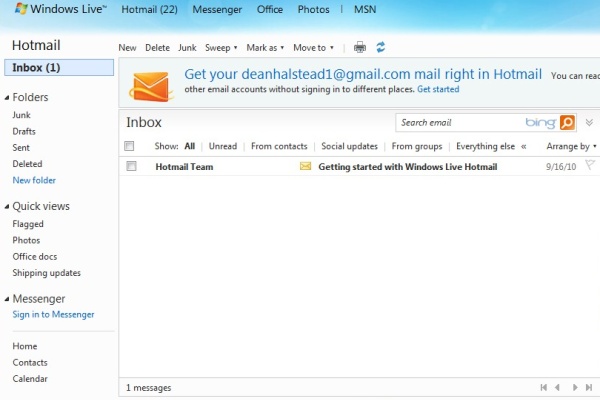The height and width of the screenshot is (400, 600).
Task: Filter by From contacts
Action: tap(279, 146)
